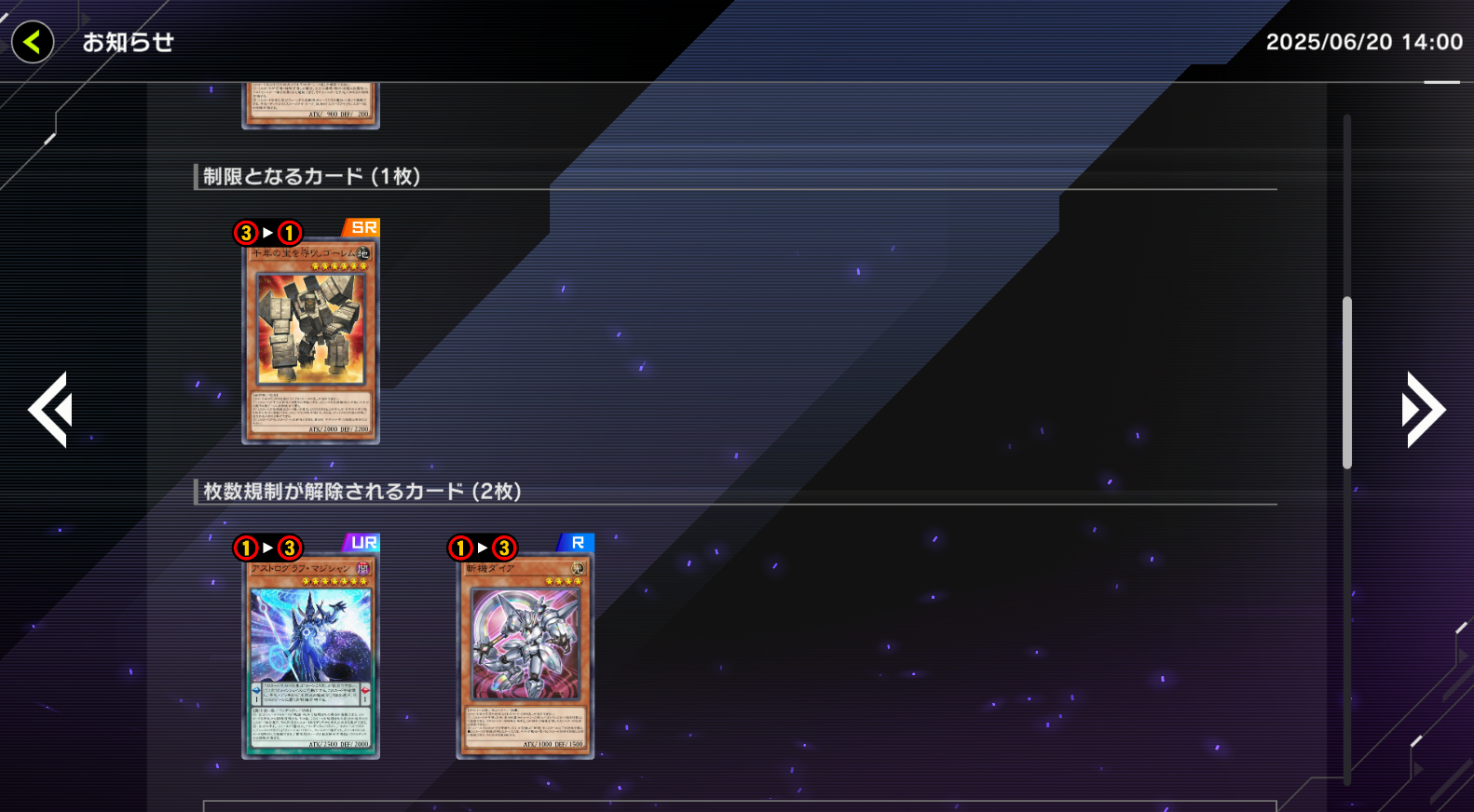1474x812 pixels.
Task: Click the date and time display
Action: coord(1364,42)
